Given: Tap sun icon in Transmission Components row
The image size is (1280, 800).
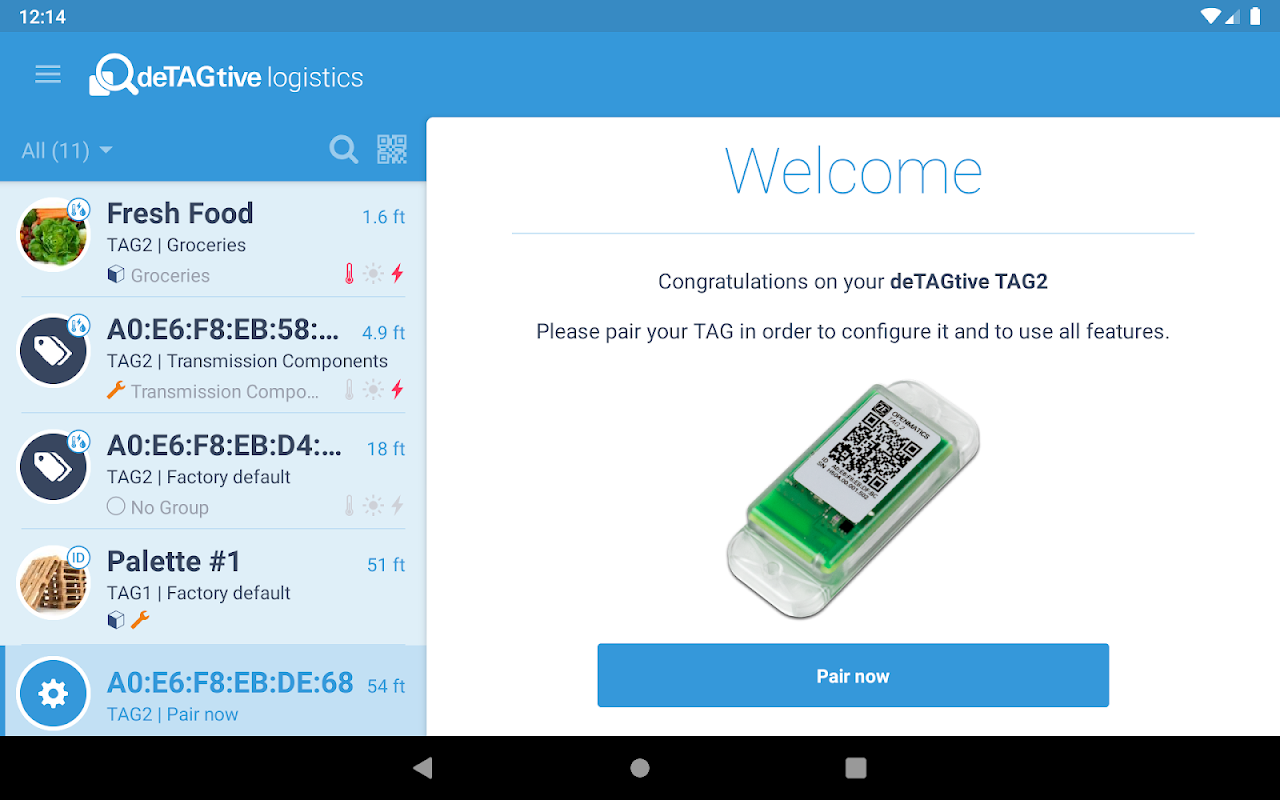Looking at the screenshot, I should [373, 390].
